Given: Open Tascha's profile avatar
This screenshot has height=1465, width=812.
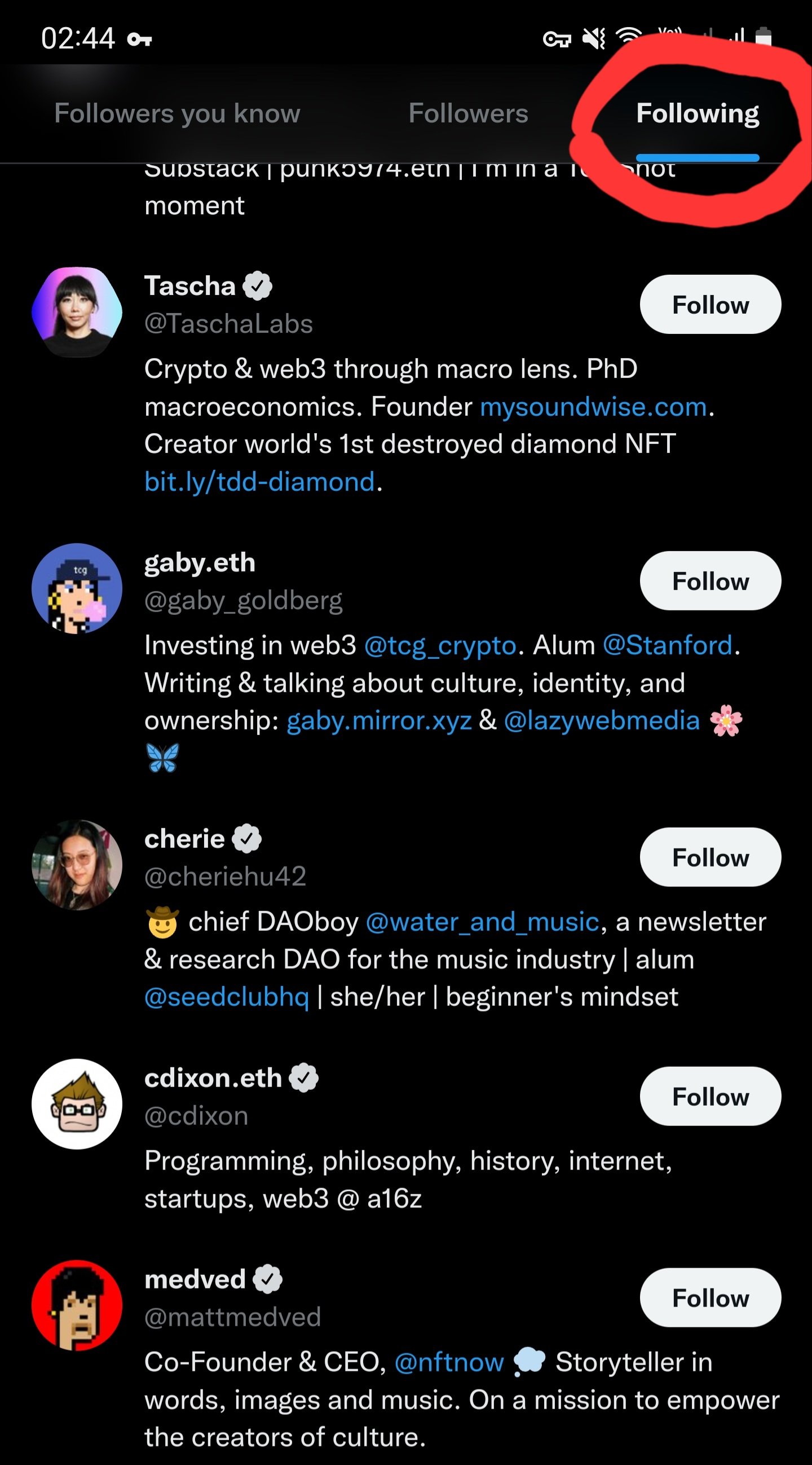Looking at the screenshot, I should tap(77, 311).
